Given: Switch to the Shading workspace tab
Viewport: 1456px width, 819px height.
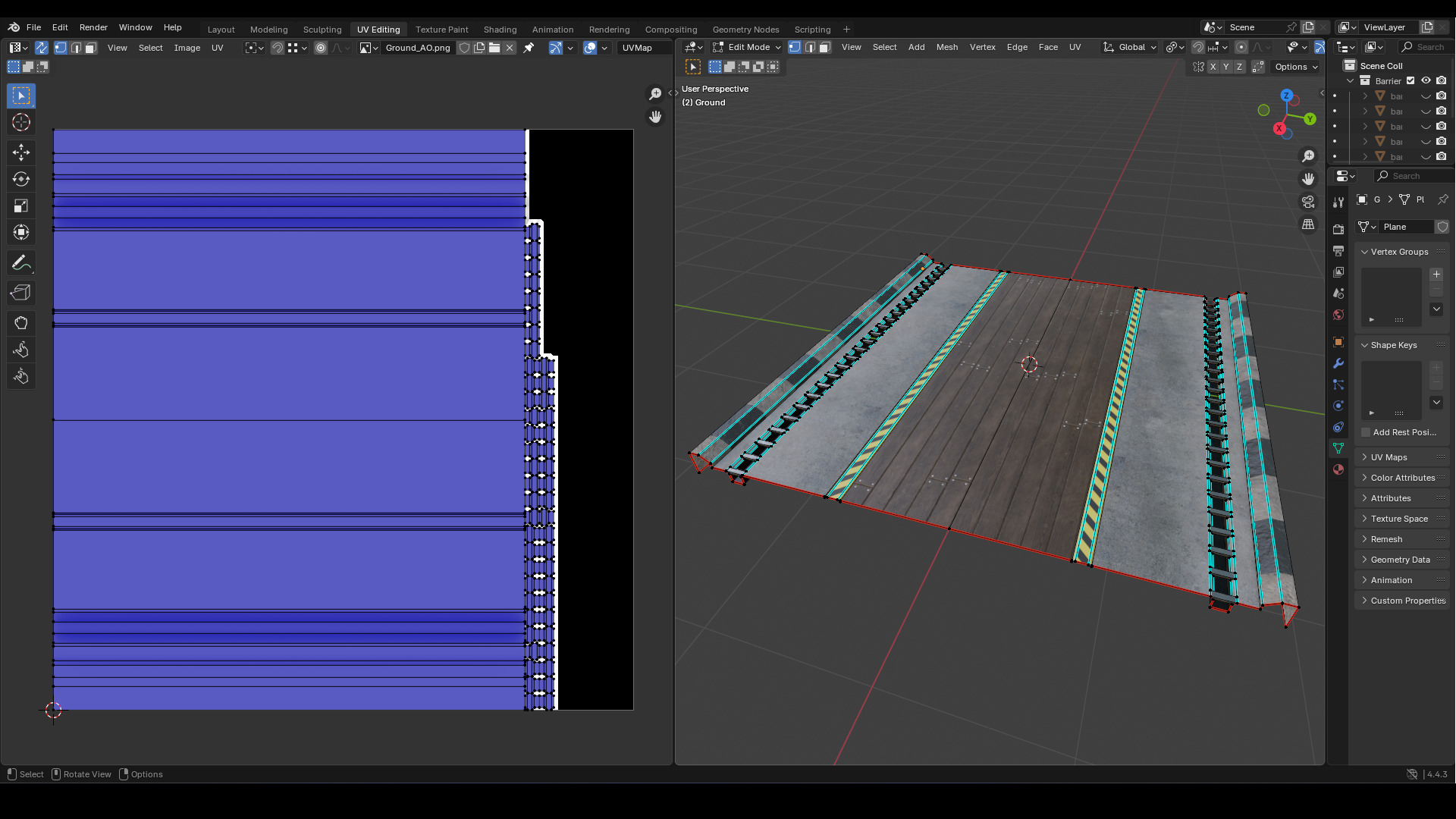Looking at the screenshot, I should click(x=500, y=30).
